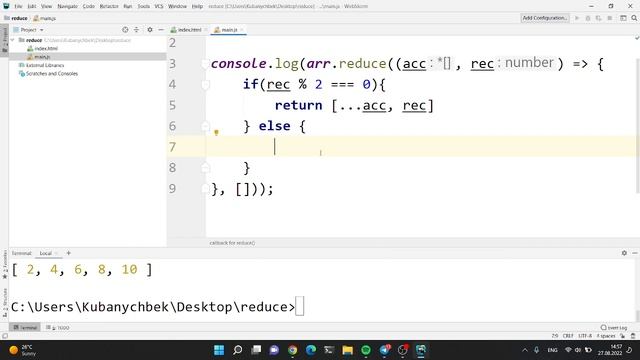
Task: Click the reduce breadcrumb in navigation bar
Action: 19,18
